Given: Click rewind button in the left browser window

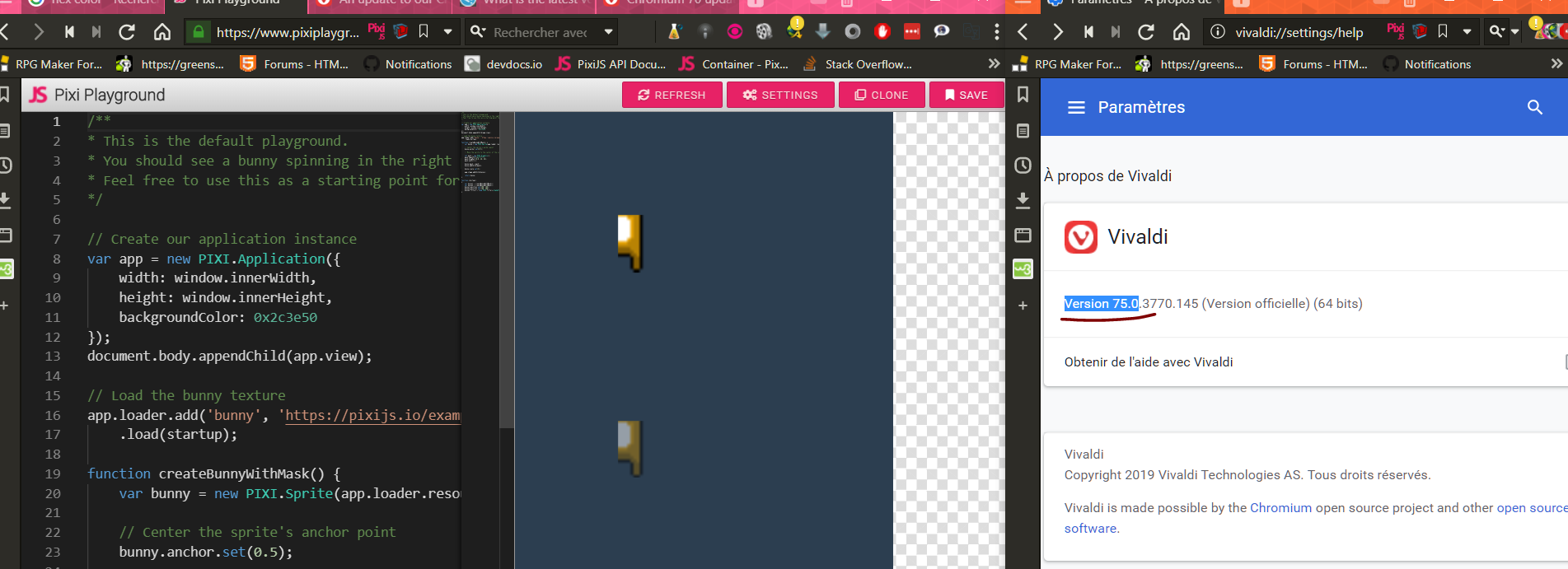Looking at the screenshot, I should pyautogui.click(x=69, y=32).
